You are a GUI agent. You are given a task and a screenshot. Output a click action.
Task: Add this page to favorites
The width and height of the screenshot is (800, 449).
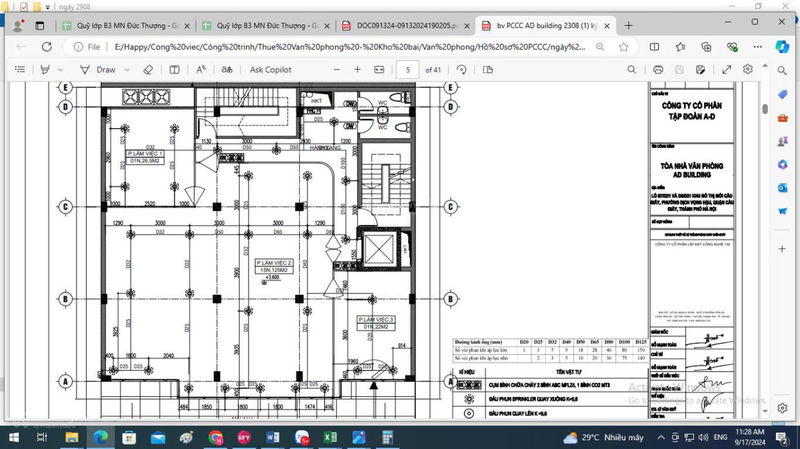click(x=622, y=46)
